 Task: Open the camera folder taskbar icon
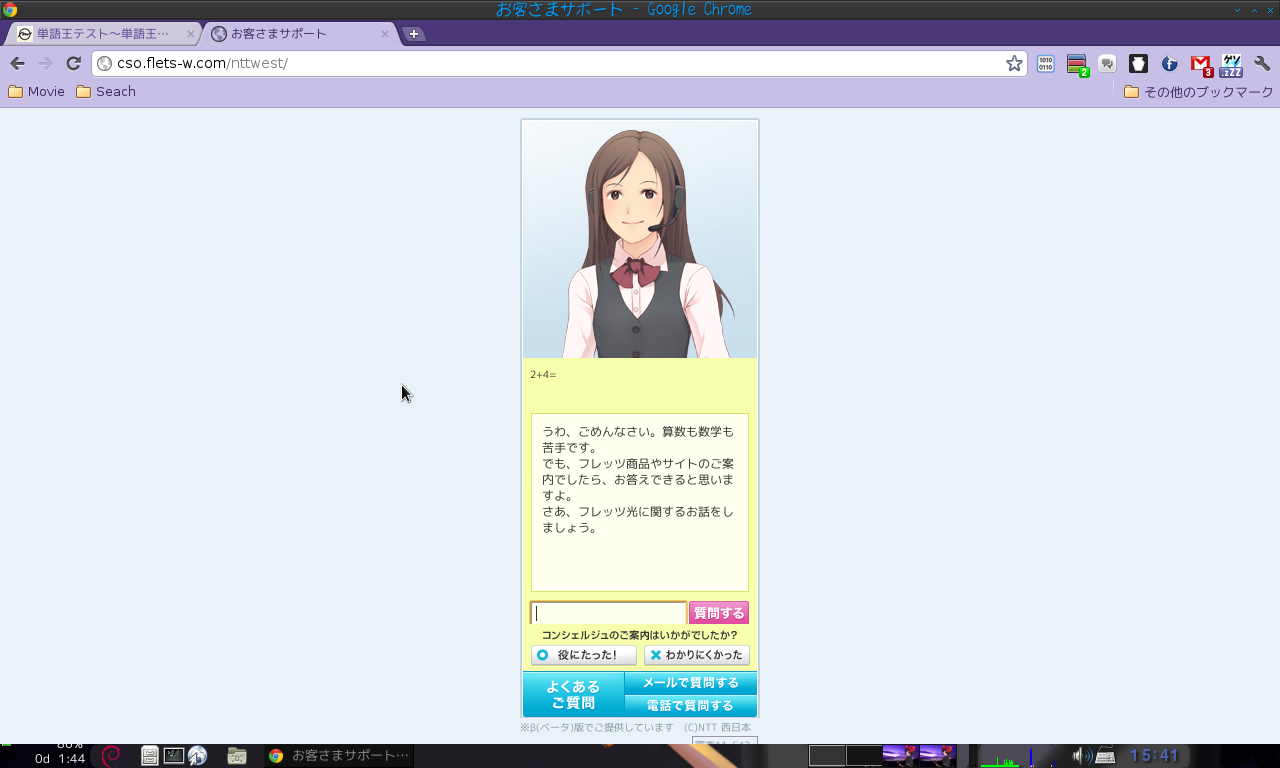click(x=237, y=756)
